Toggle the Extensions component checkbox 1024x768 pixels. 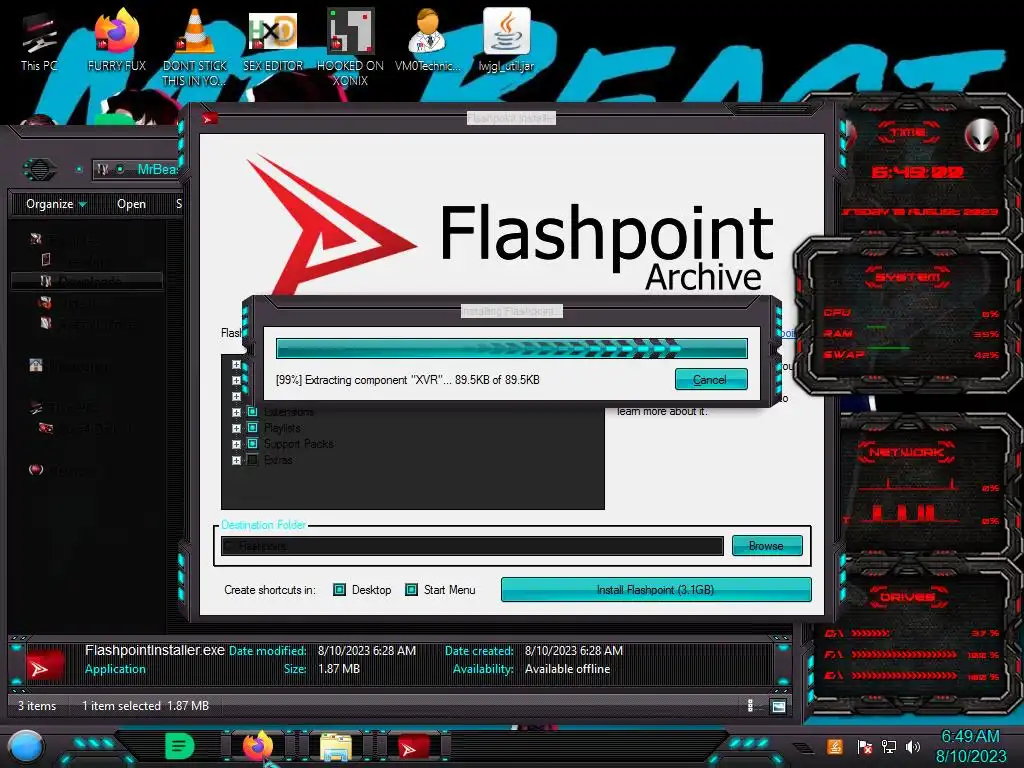(252, 412)
